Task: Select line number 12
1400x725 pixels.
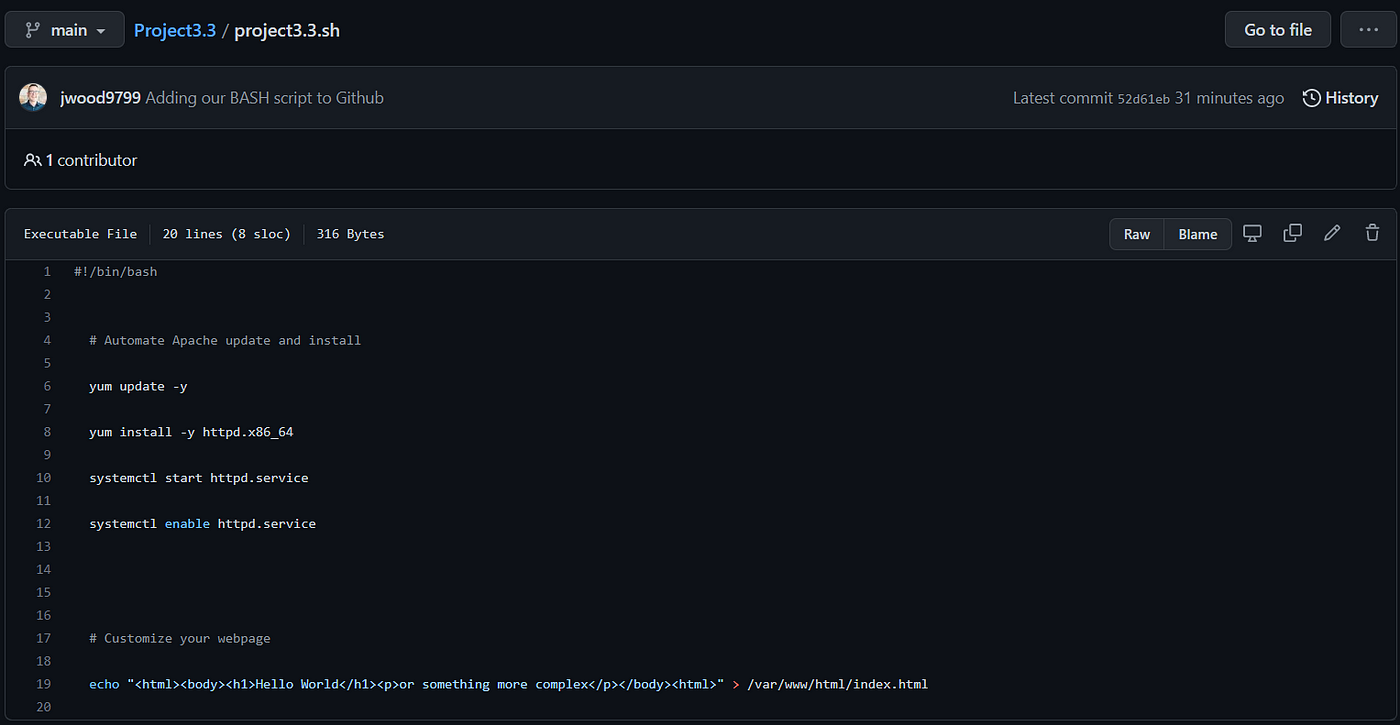Action: coord(43,524)
